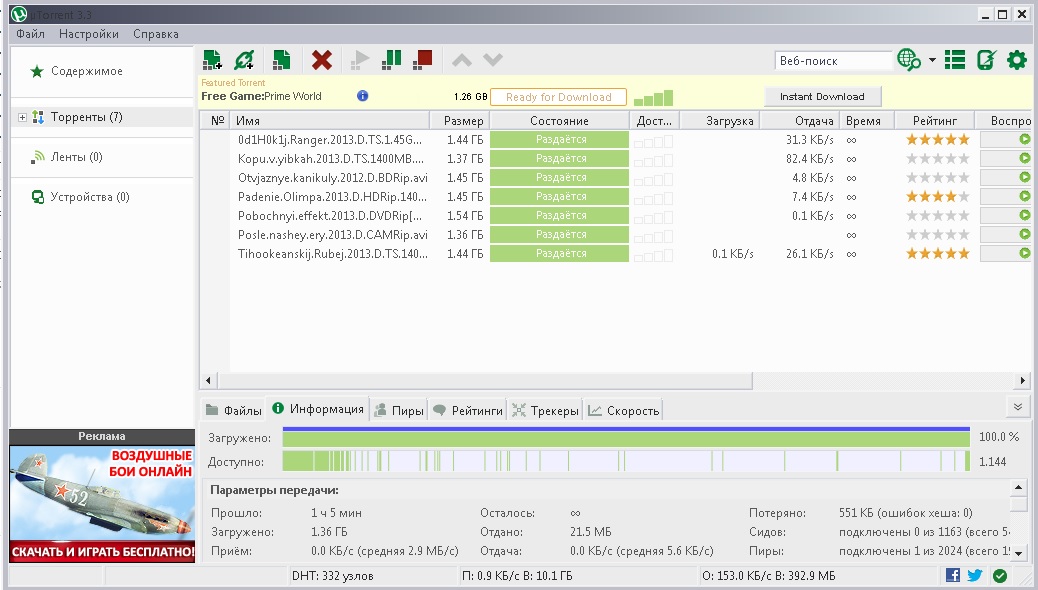Image resolution: width=1038 pixels, height=590 pixels.
Task: Click the Create New Torrent icon
Action: click(x=282, y=60)
